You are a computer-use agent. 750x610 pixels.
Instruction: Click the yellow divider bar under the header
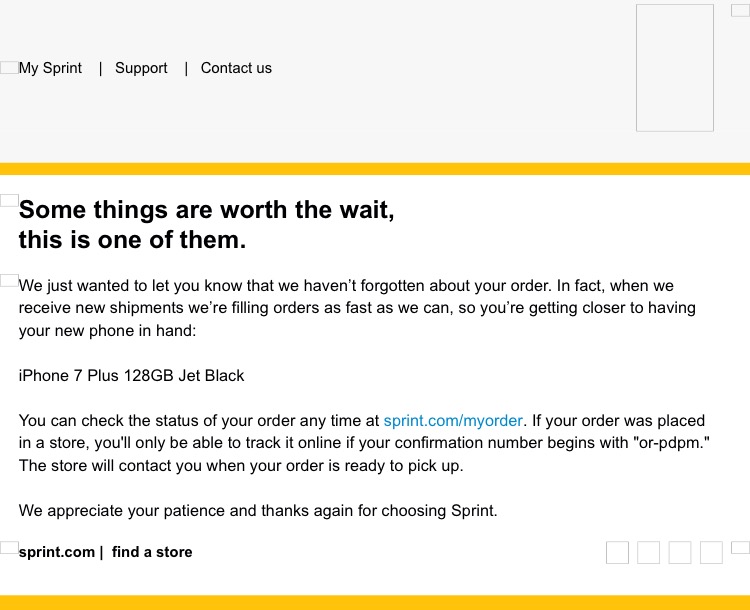[x=375, y=169]
